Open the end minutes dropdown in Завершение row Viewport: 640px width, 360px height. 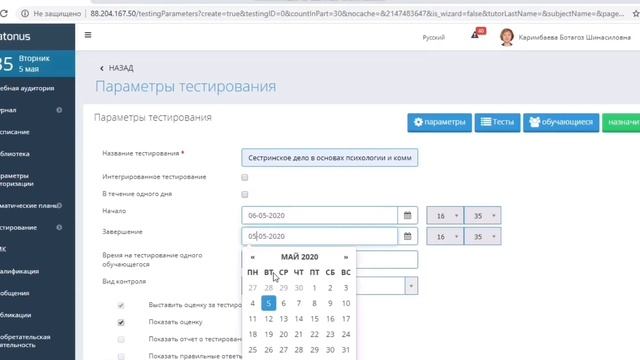(x=482, y=236)
